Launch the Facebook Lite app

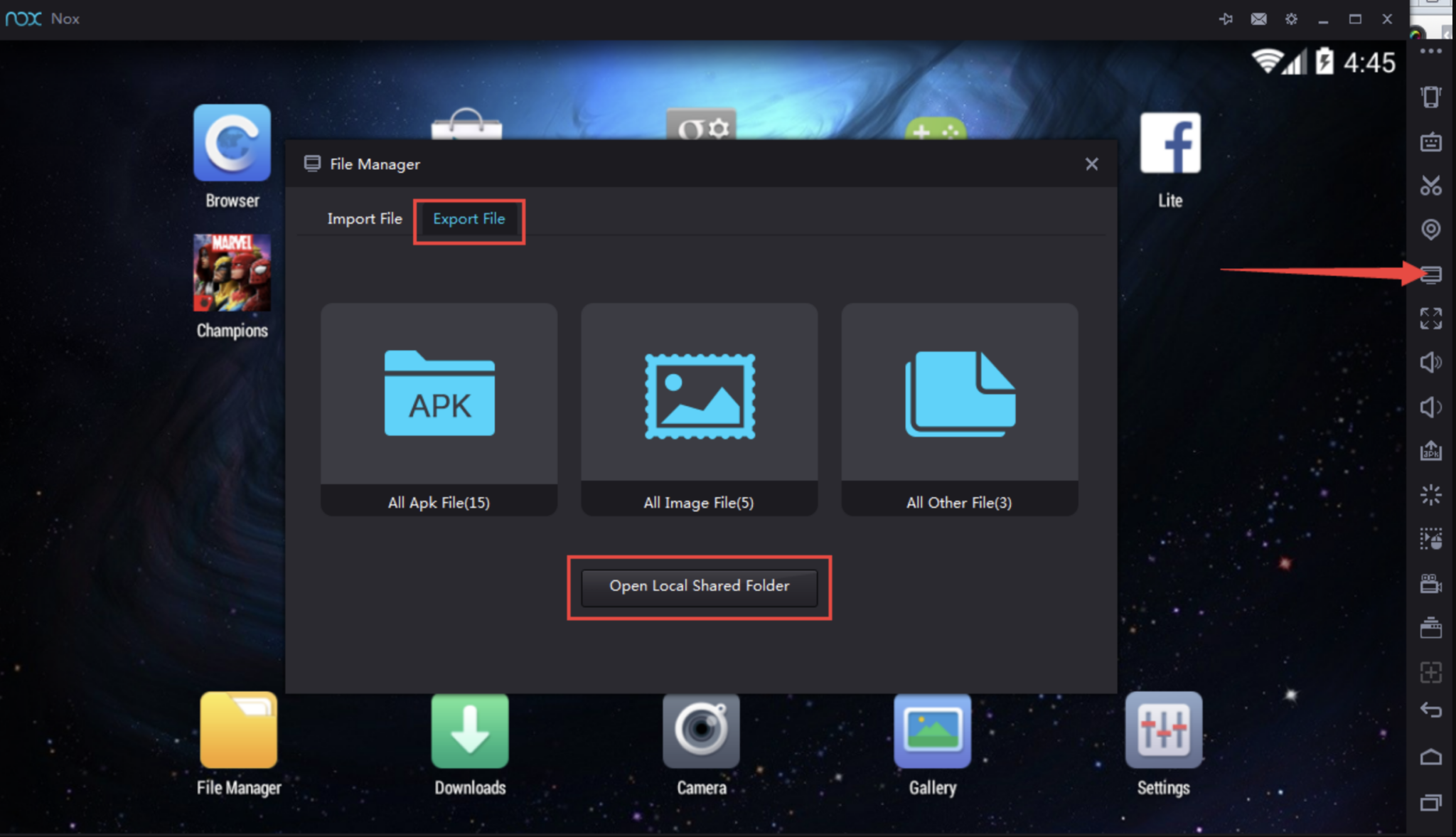click(1169, 144)
